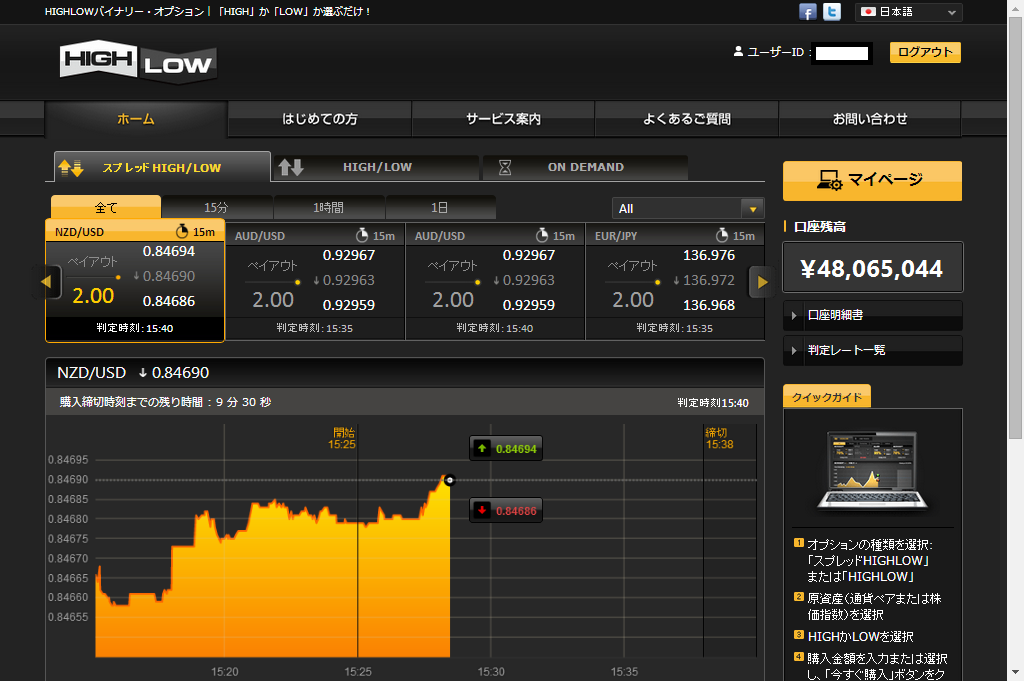Click the left carousel arrow
This screenshot has height=681, width=1024.
[46, 282]
